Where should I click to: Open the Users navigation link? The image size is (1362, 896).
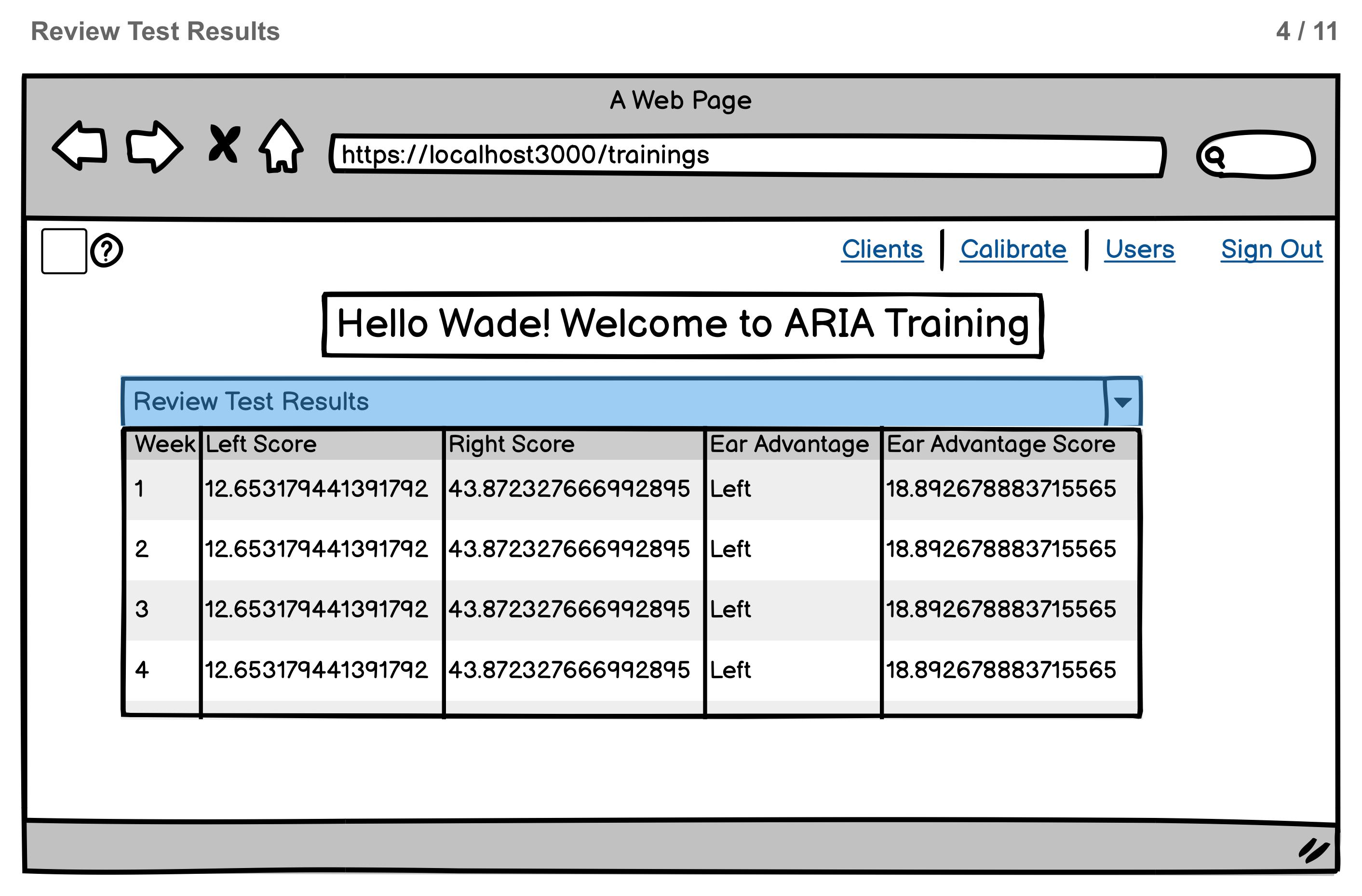[1139, 250]
